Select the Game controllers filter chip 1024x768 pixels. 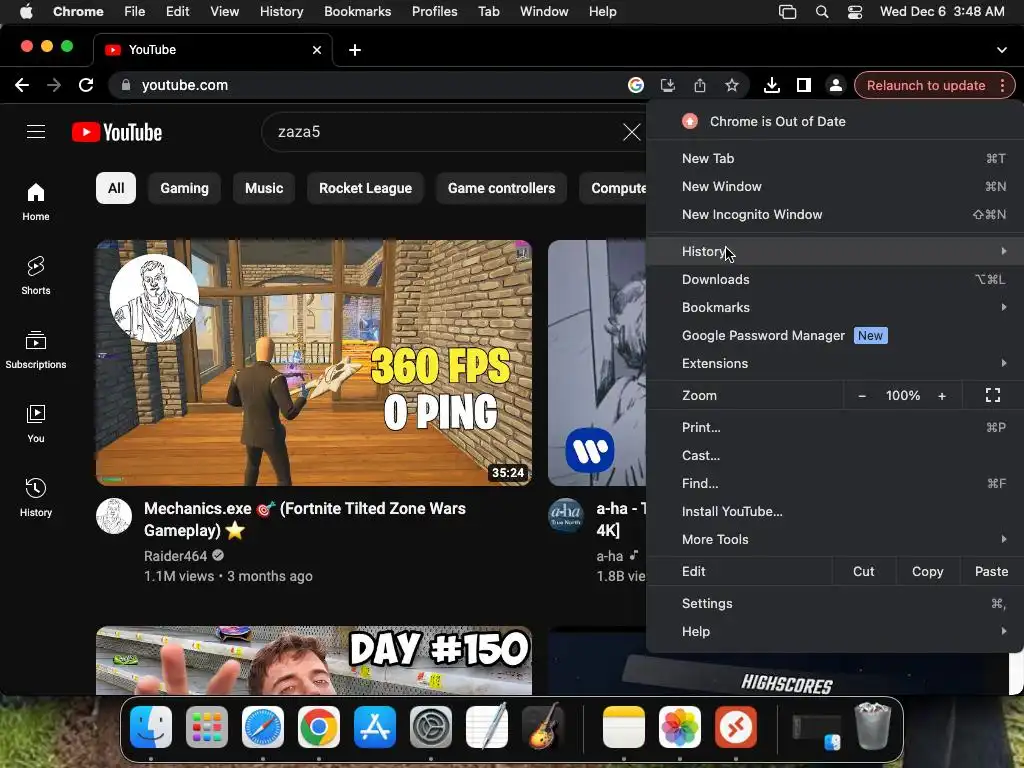(x=502, y=188)
